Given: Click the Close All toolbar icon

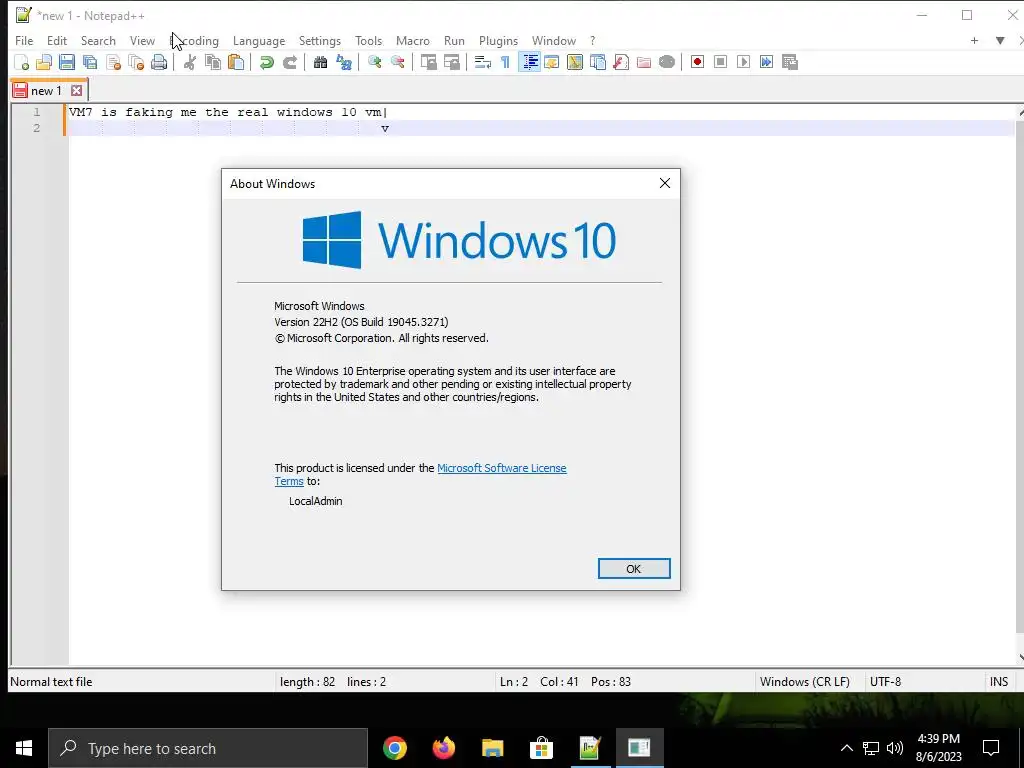Looking at the screenshot, I should coord(136,62).
